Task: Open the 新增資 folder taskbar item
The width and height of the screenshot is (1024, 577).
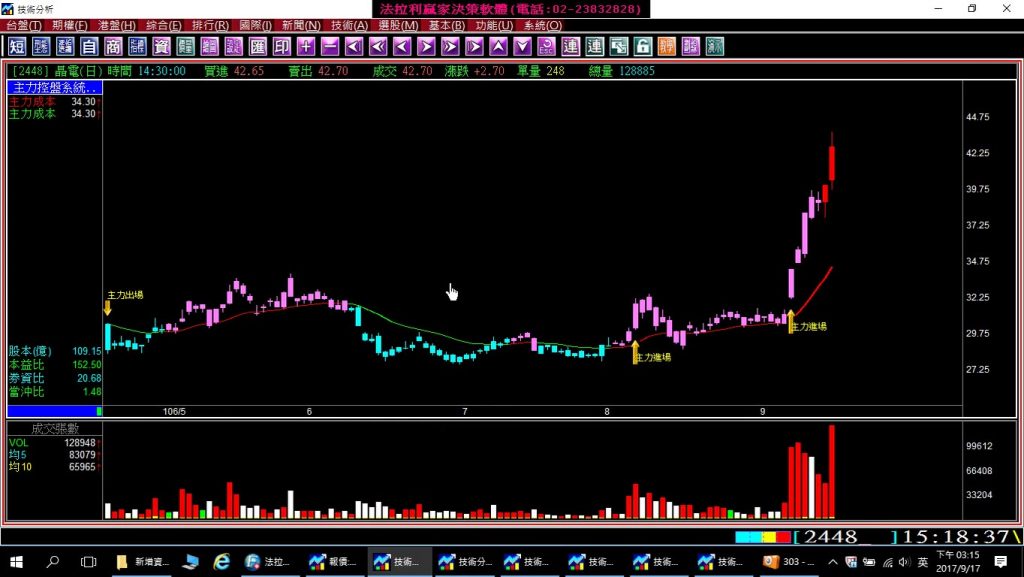Action: [143, 561]
